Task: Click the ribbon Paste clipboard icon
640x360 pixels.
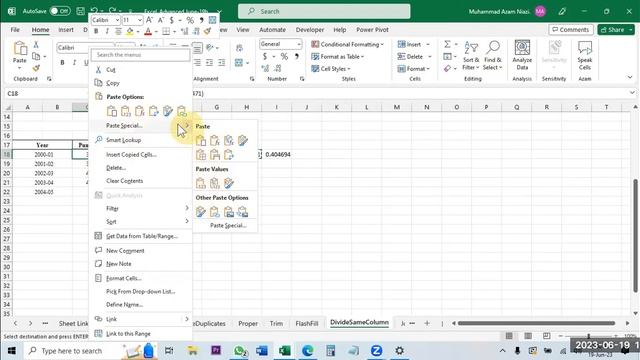Action: point(20,49)
